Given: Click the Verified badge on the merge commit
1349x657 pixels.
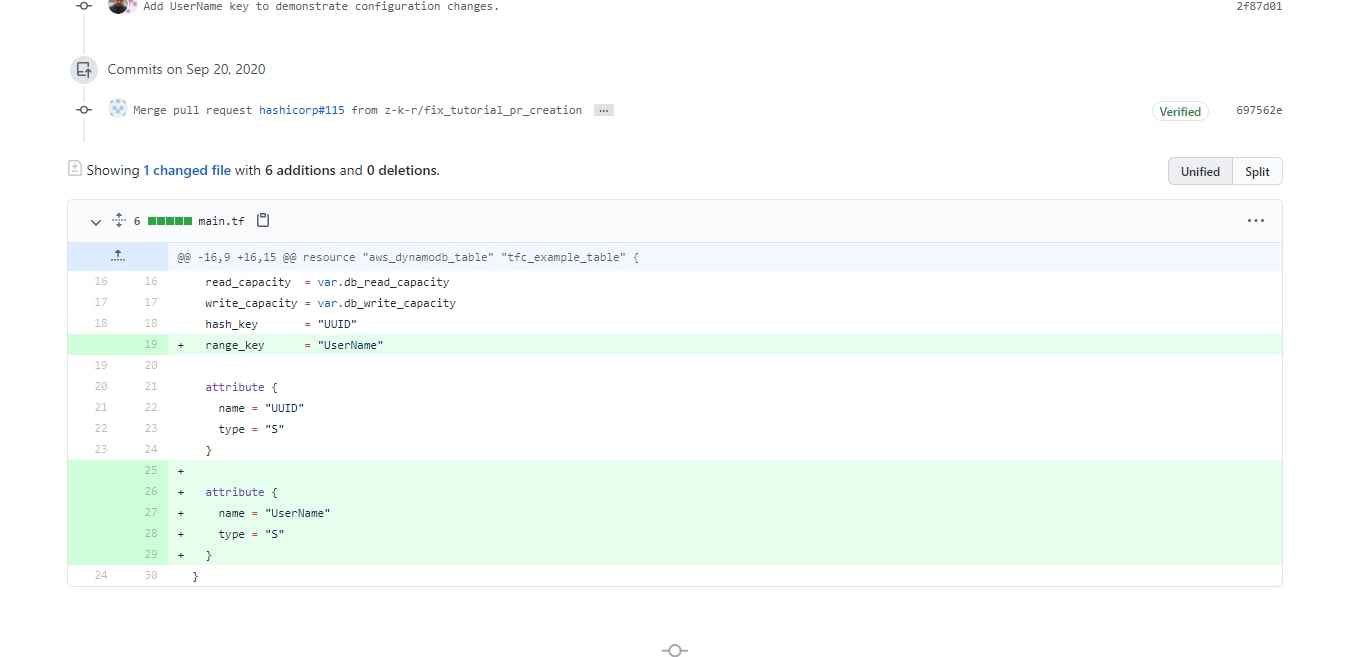Looking at the screenshot, I should click(x=1180, y=111).
